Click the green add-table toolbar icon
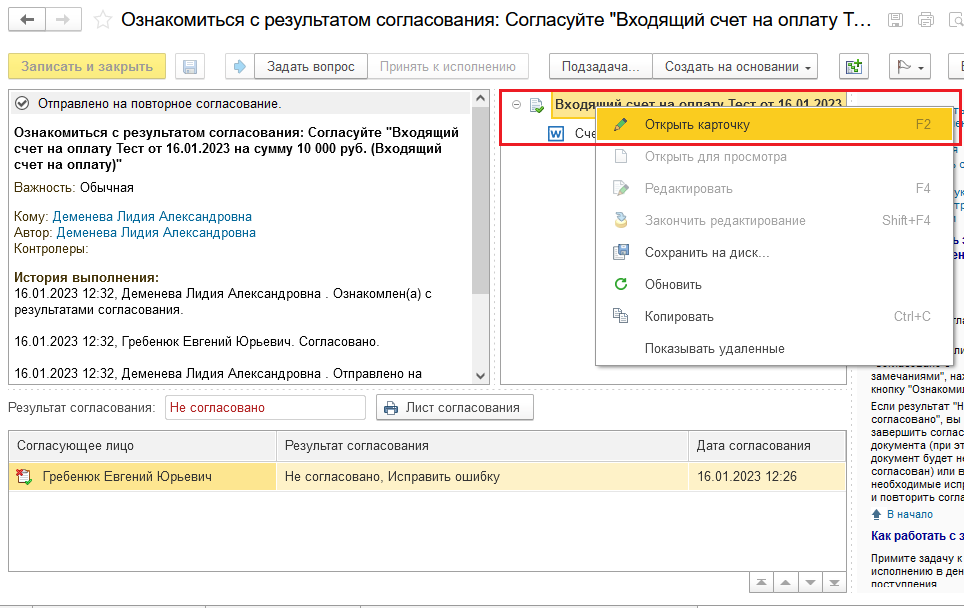The image size is (964, 608). pyautogui.click(x=853, y=67)
